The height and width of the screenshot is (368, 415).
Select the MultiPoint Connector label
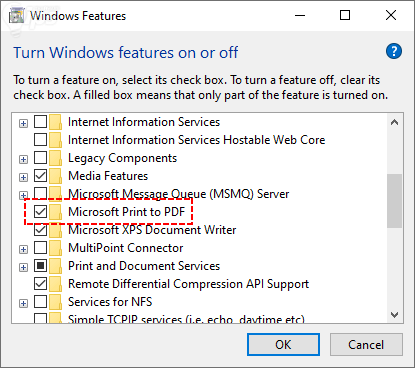click(x=126, y=248)
